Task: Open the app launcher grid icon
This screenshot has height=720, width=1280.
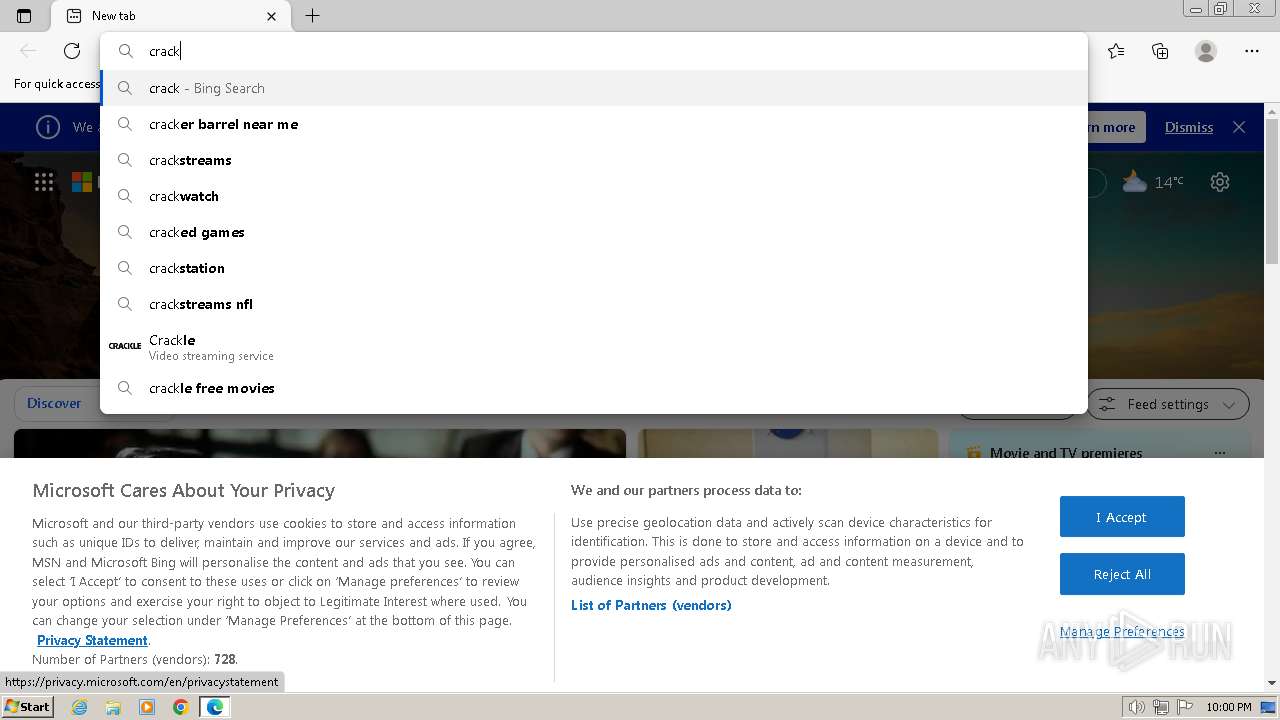Action: click(44, 182)
